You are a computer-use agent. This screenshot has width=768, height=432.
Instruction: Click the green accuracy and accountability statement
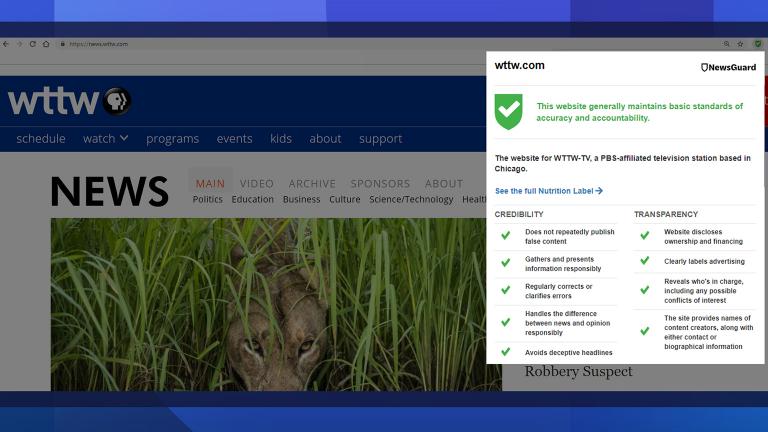(639, 112)
